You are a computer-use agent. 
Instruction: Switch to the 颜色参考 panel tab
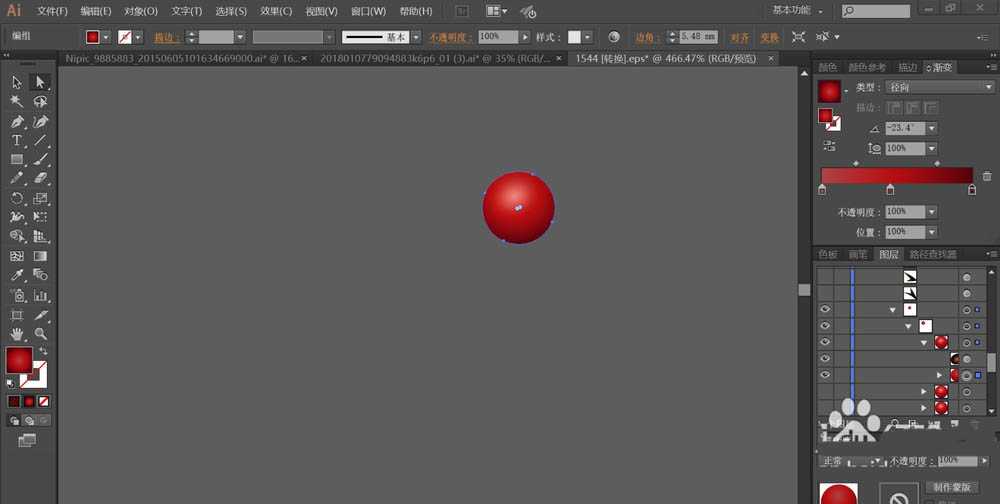867,68
